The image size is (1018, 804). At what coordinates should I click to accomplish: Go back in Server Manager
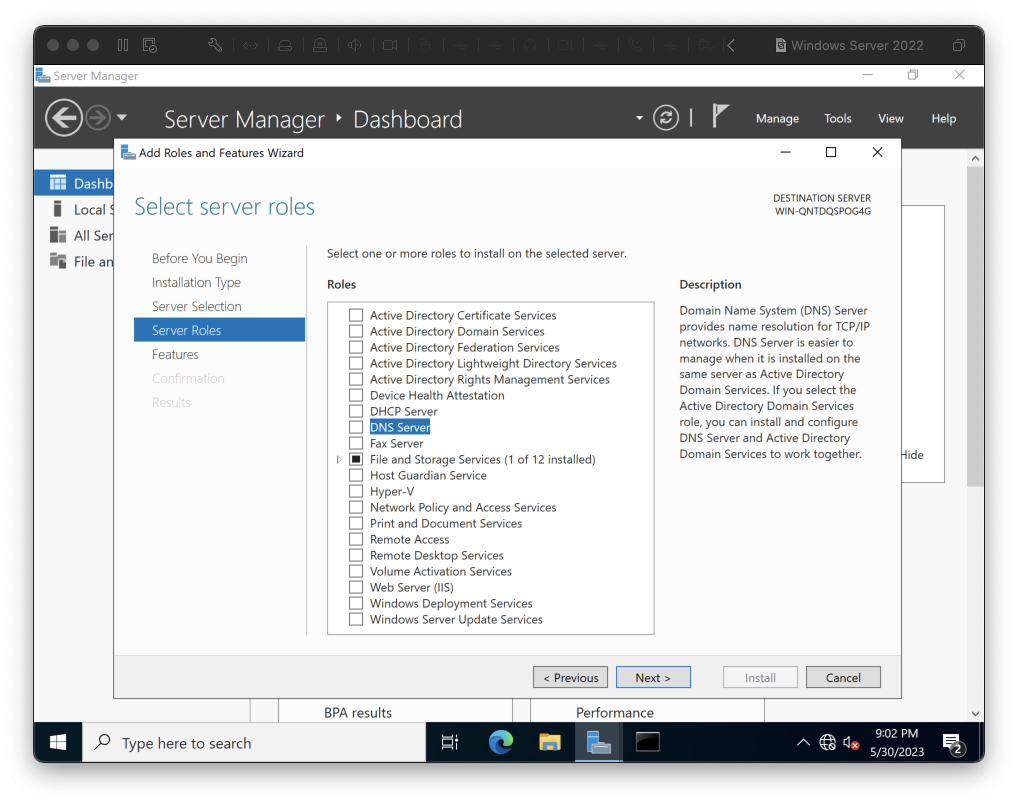64,118
